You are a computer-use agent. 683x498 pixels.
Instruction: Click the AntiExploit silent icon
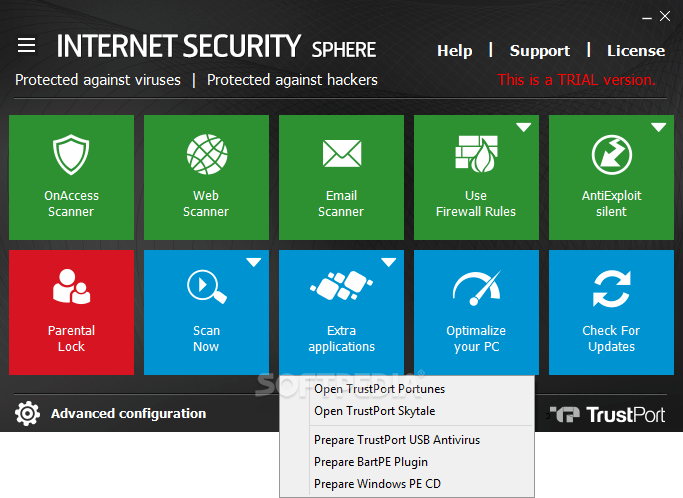coord(611,155)
